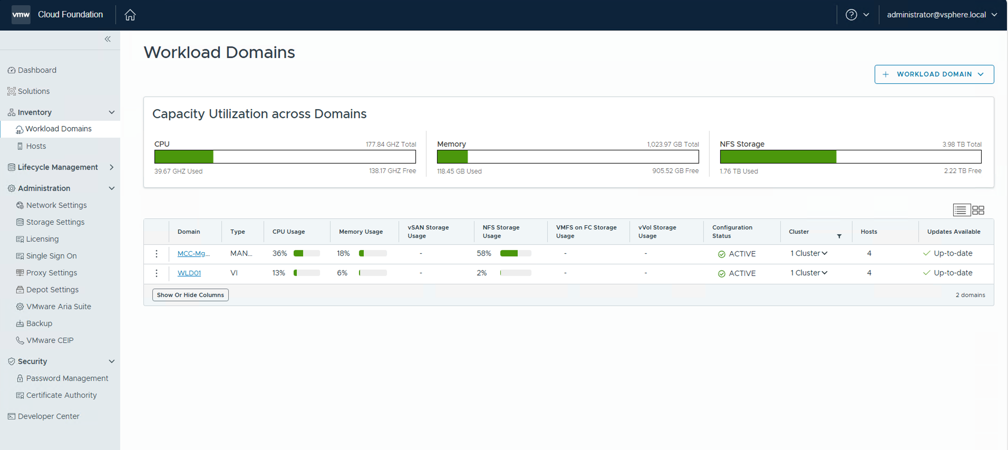Switch to card grid view icon
This screenshot has height=450, width=1008.
(x=978, y=210)
